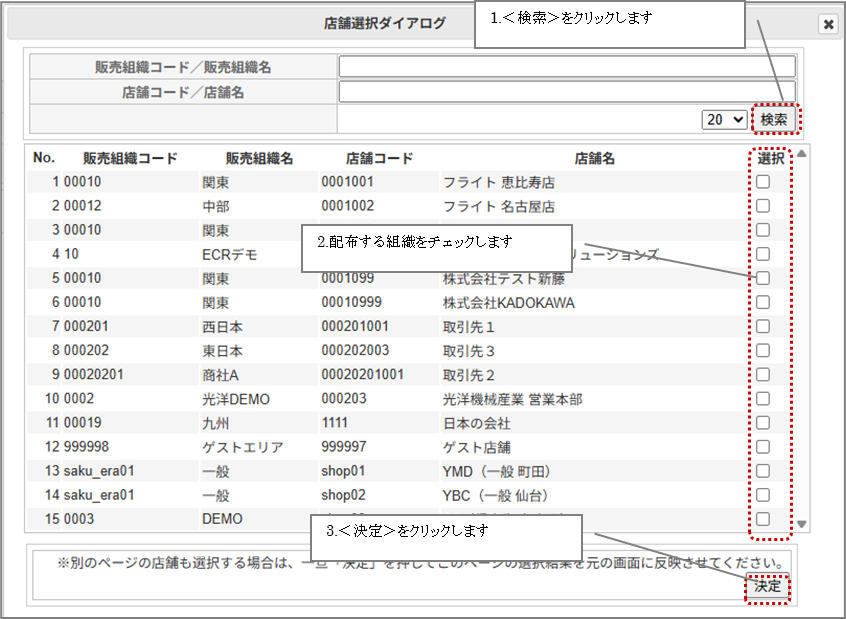Select the ゲスト店舗 checkbox
Viewport: 846px width, 619px height.
[x=763, y=447]
